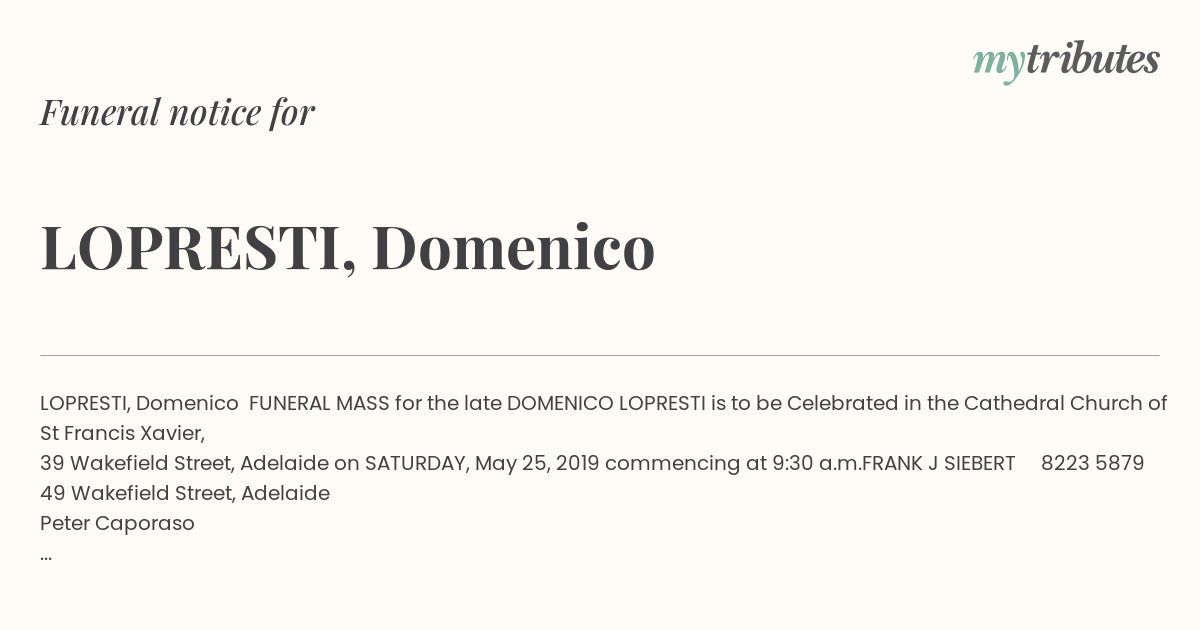Click 'Cathedral Church of' in the notice
This screenshot has height=630, width=1200.
point(1065,403)
